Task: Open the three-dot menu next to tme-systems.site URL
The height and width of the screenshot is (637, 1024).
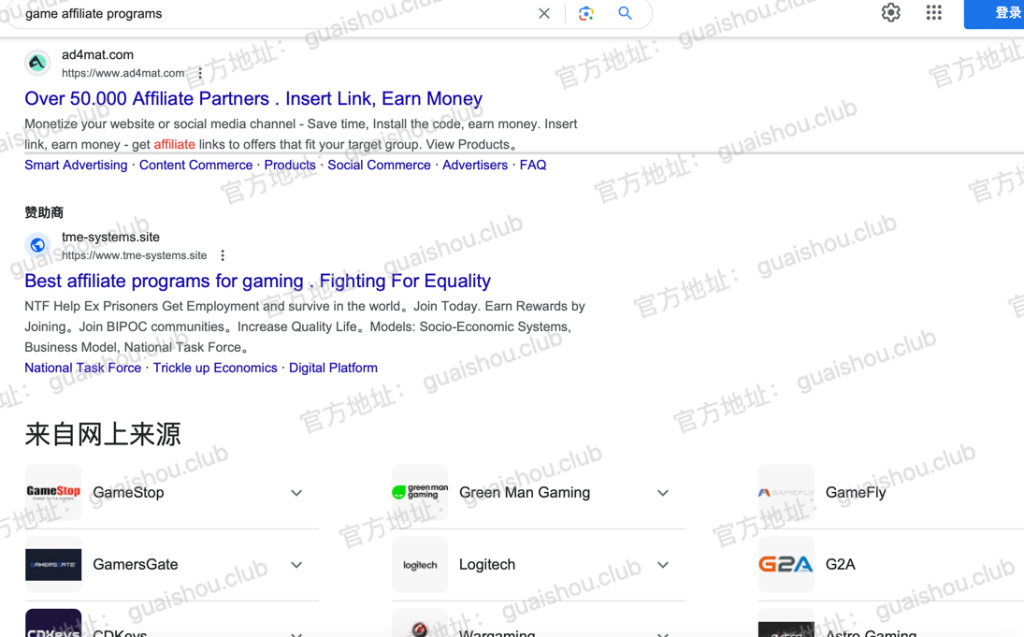Action: 222,255
